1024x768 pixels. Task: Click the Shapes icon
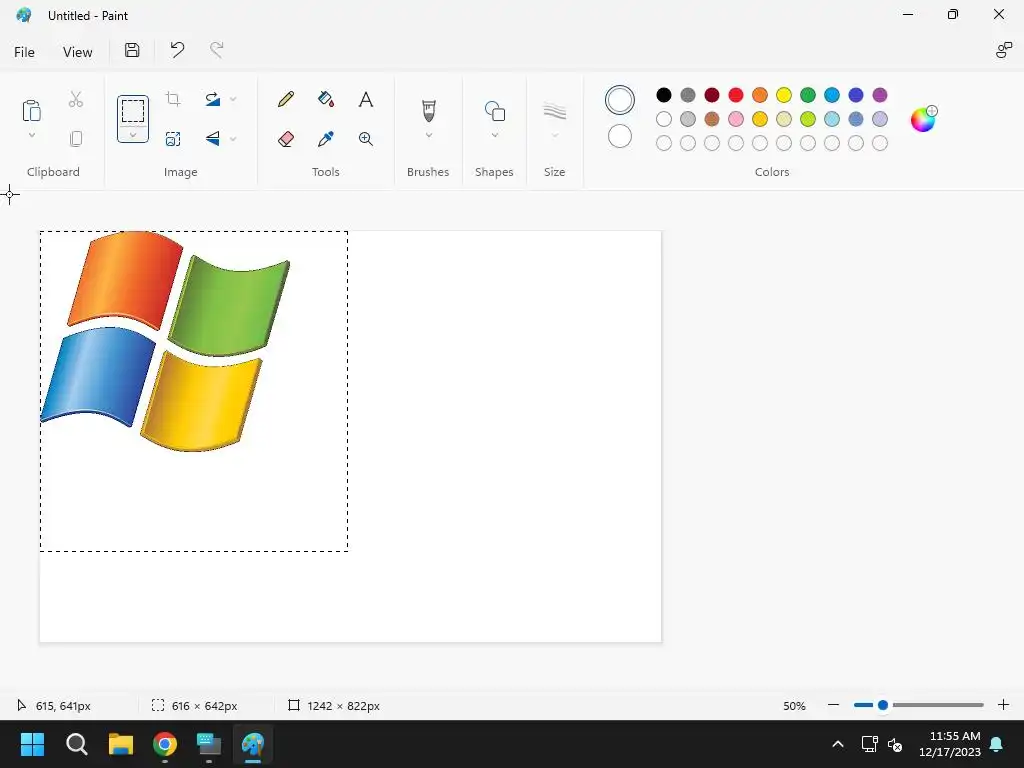pyautogui.click(x=494, y=111)
